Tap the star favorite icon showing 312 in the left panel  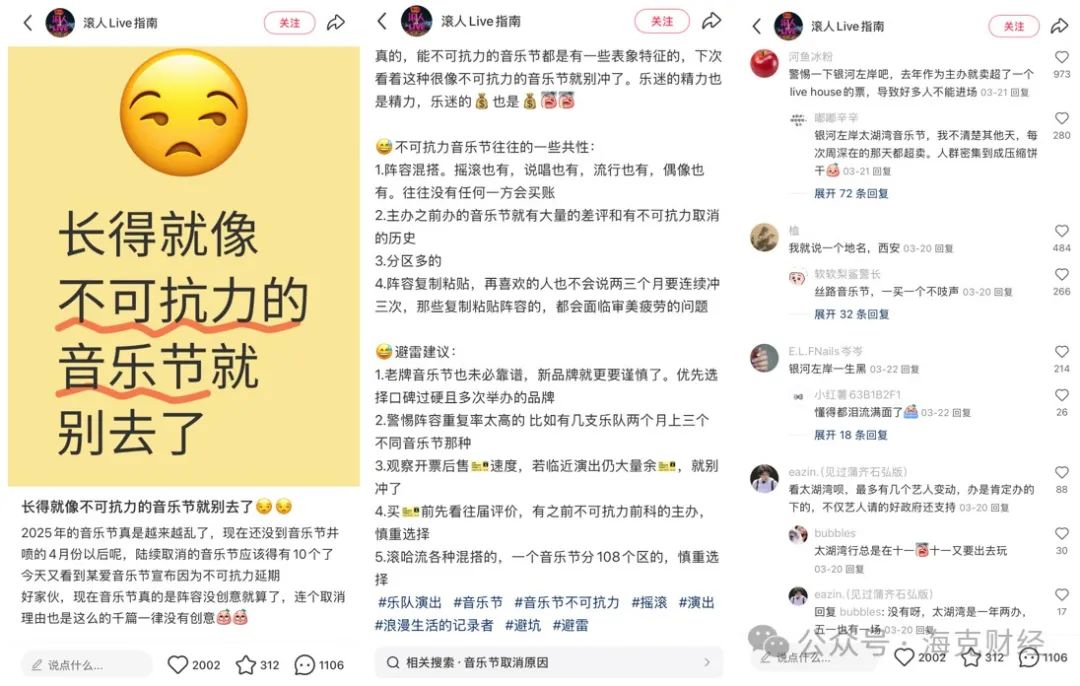pos(246,665)
